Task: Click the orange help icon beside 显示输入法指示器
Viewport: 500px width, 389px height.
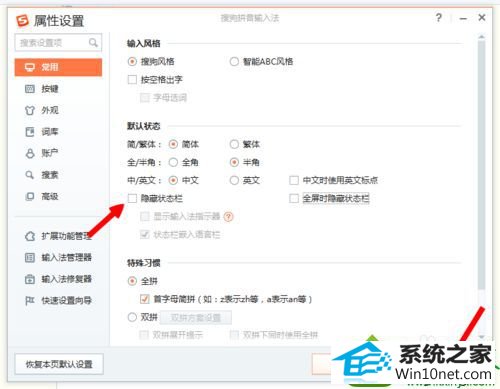Action: [x=229, y=217]
